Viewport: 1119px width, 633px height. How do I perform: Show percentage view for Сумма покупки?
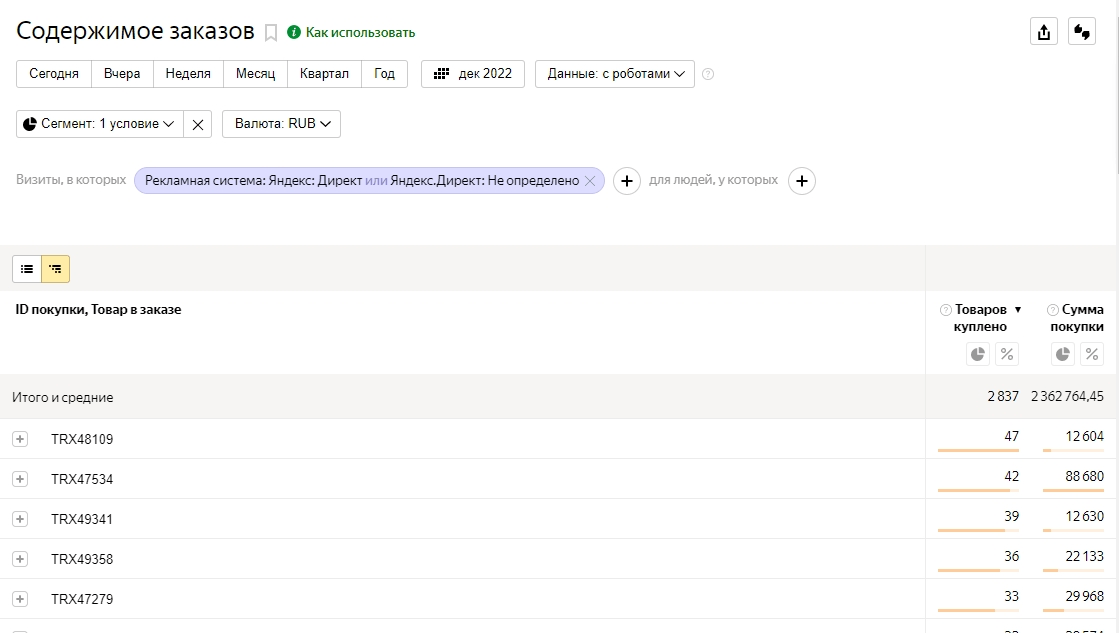click(x=1092, y=353)
